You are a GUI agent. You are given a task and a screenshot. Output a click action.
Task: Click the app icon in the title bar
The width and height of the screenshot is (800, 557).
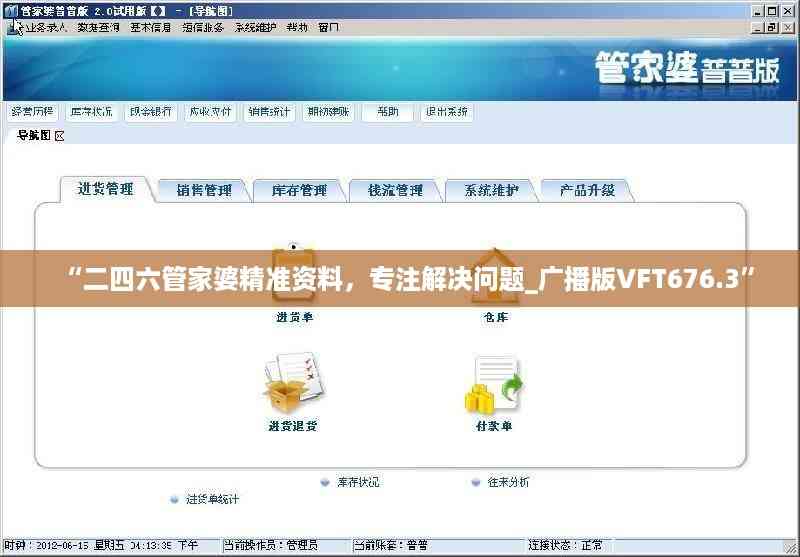11,10
